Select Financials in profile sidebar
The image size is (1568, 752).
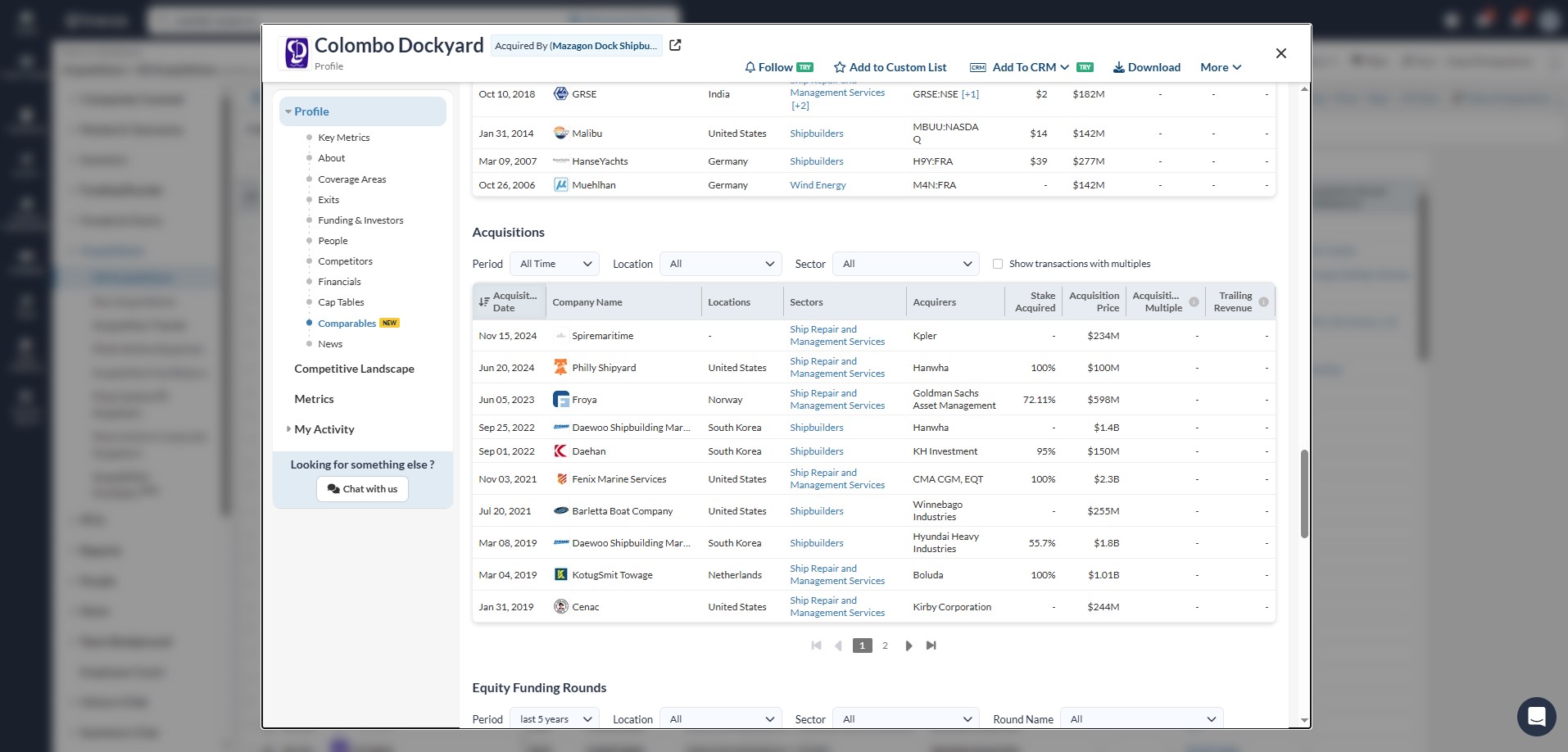tap(339, 282)
